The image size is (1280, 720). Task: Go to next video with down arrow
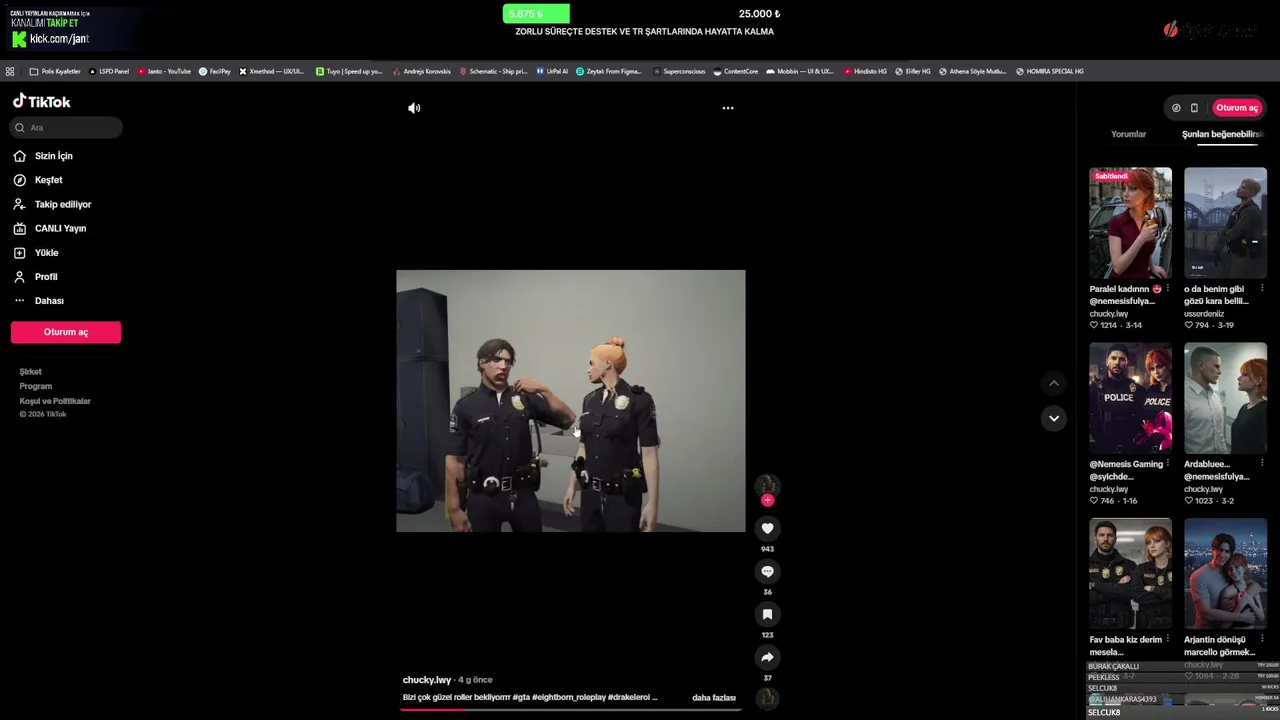[x=1053, y=418]
